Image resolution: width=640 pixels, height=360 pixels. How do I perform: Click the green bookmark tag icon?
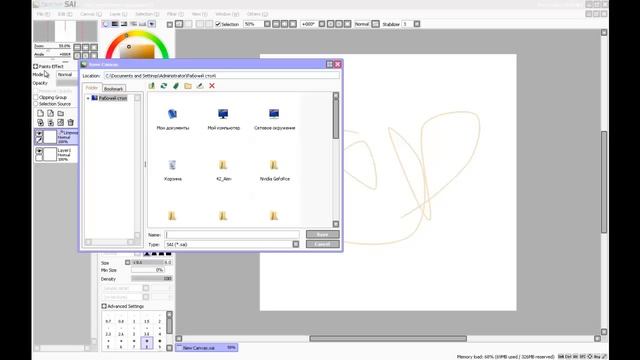click(x=176, y=86)
